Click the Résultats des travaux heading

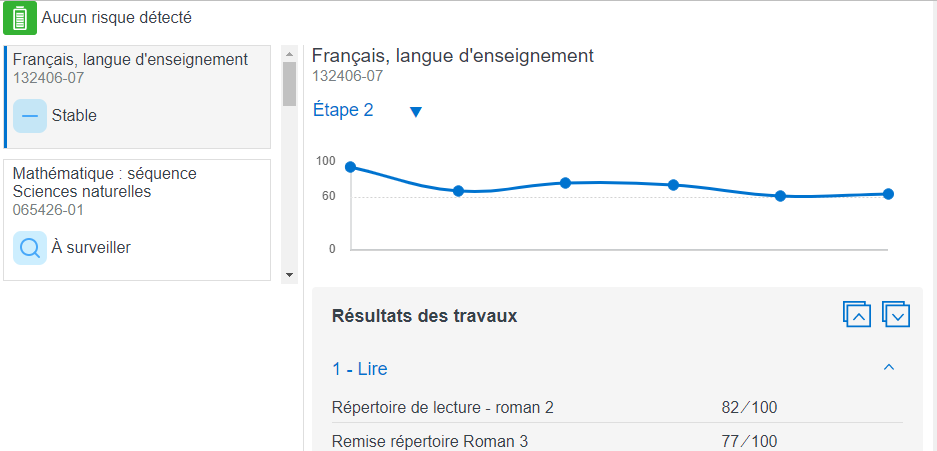(424, 316)
